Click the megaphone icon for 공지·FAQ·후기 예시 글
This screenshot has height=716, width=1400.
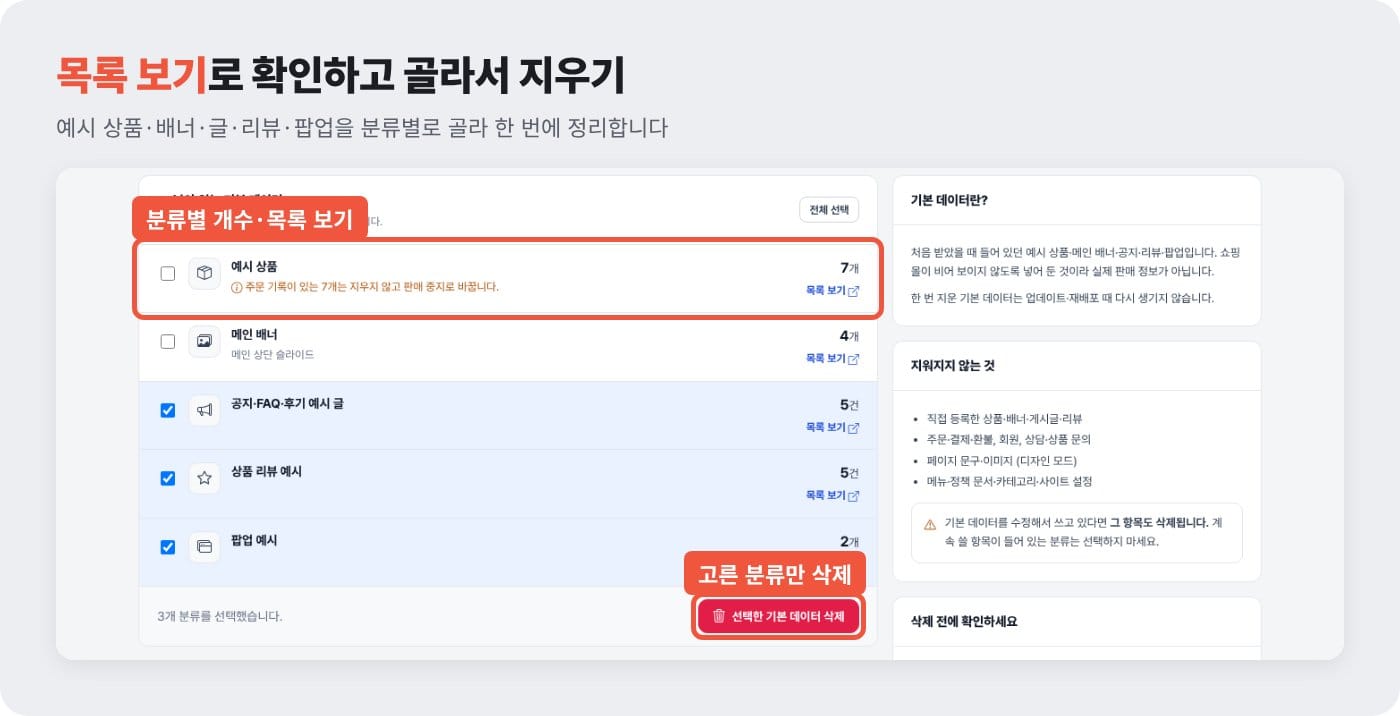point(204,410)
